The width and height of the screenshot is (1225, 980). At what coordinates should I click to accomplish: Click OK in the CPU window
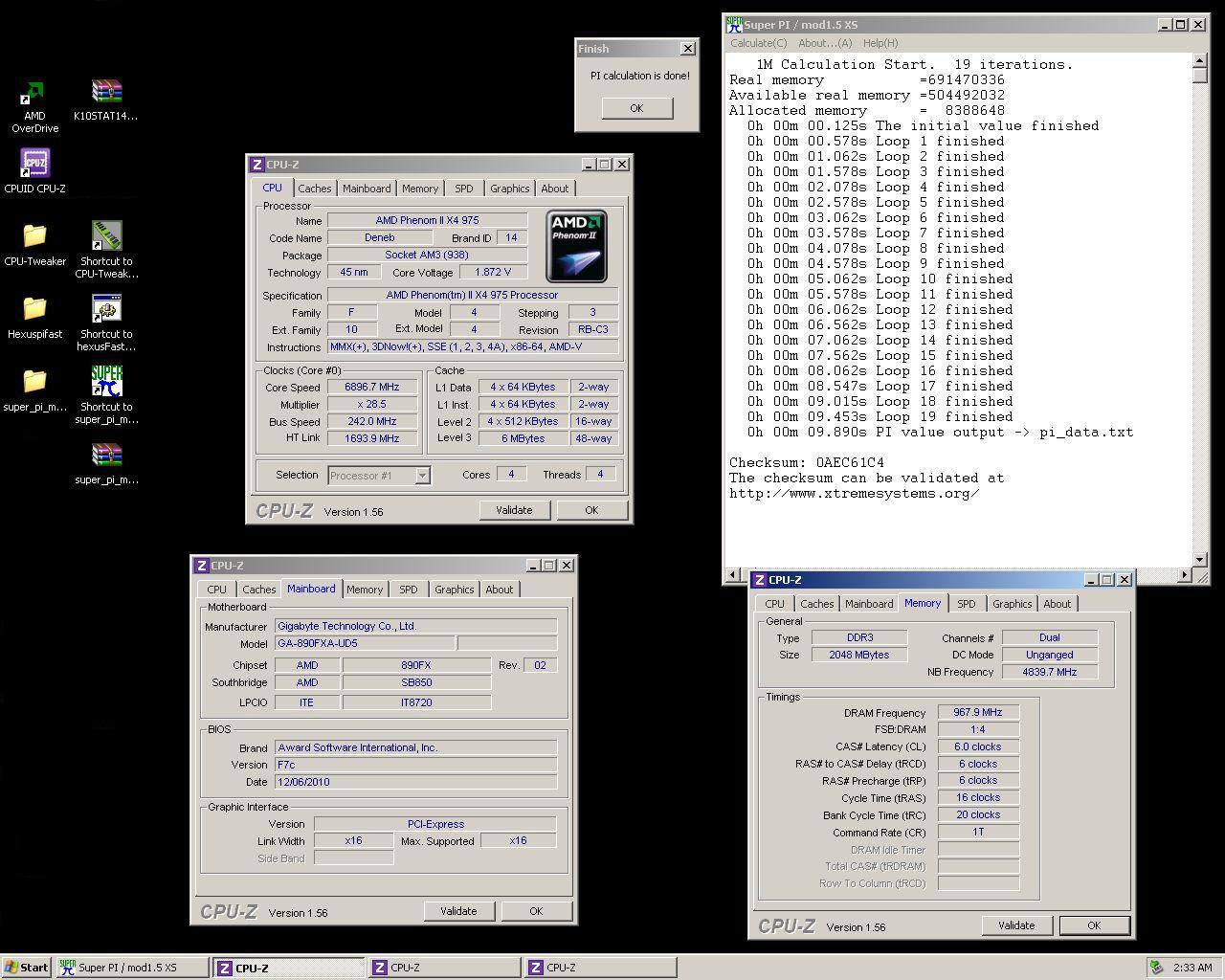[591, 510]
